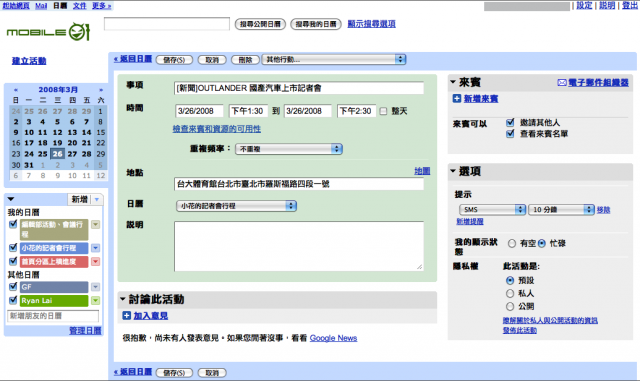Open 更多 menu in top navigation
Image resolution: width=640 pixels, height=381 pixels.
[x=101, y=6]
